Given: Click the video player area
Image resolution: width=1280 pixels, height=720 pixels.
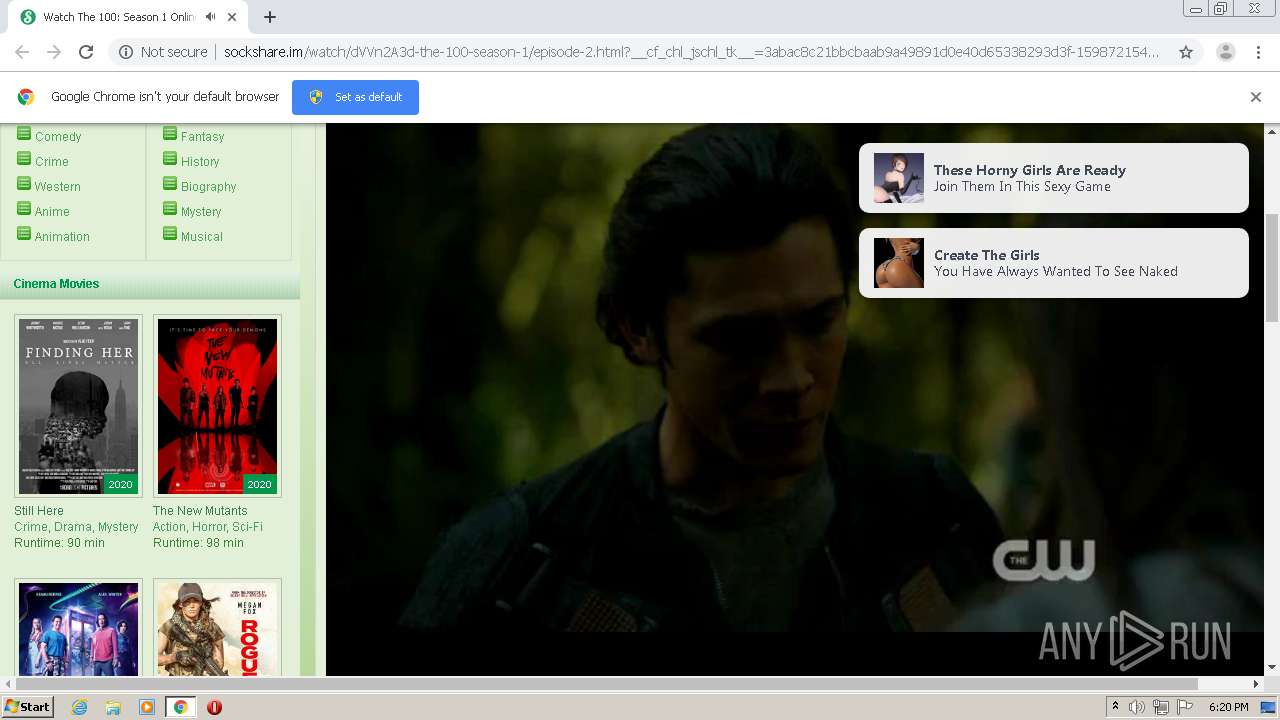Looking at the screenshot, I should pyautogui.click(x=795, y=400).
